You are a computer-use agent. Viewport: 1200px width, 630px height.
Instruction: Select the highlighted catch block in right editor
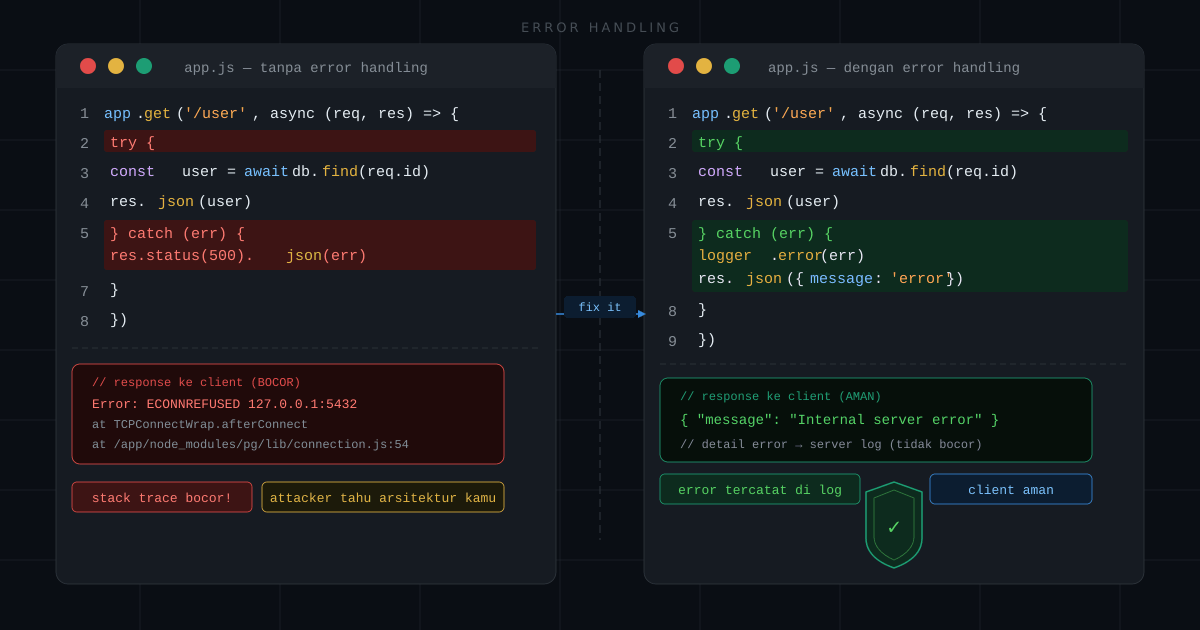click(910, 255)
